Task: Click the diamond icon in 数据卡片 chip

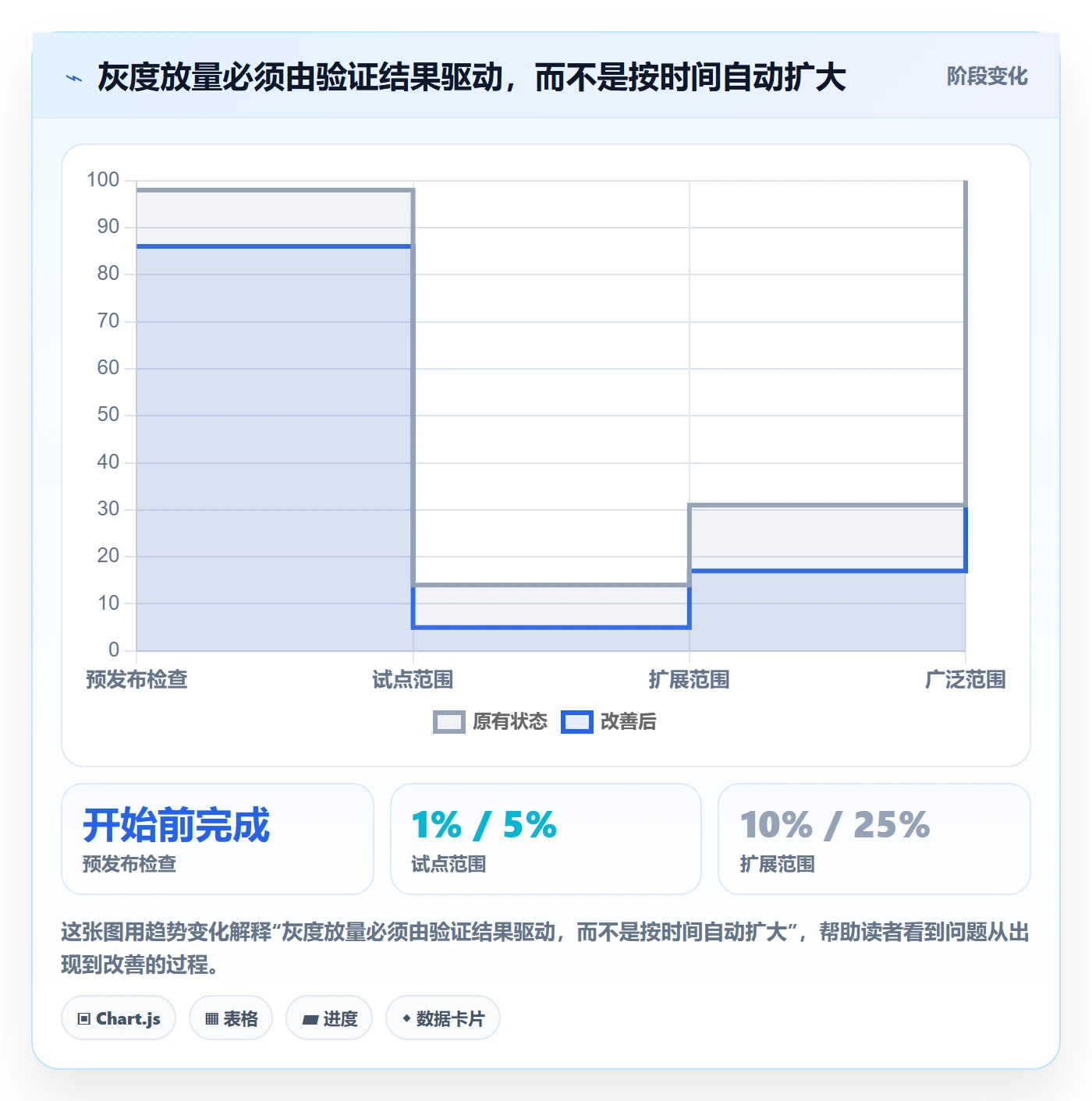Action: [x=406, y=1018]
